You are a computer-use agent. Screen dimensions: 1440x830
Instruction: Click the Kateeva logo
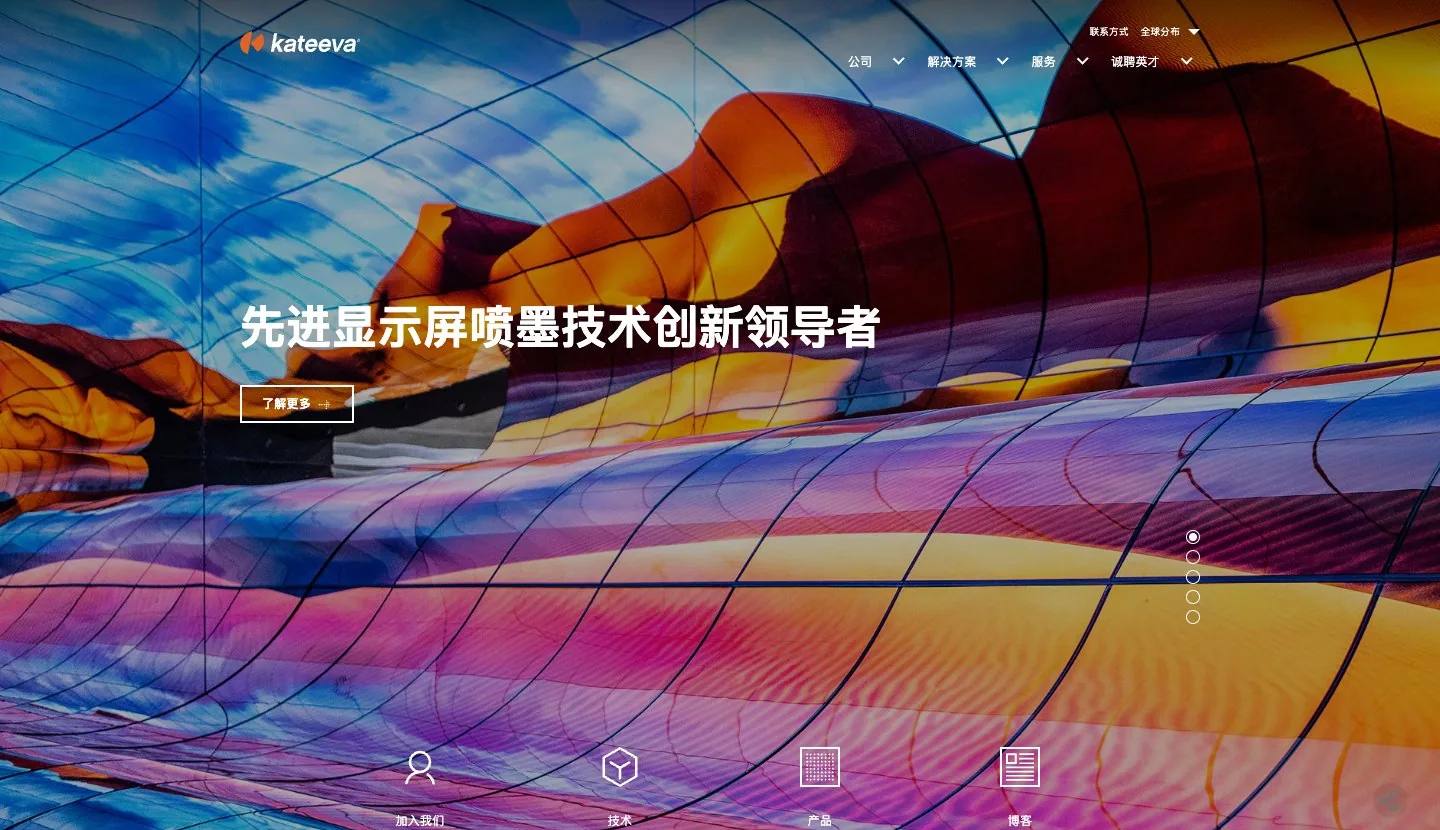(x=299, y=43)
